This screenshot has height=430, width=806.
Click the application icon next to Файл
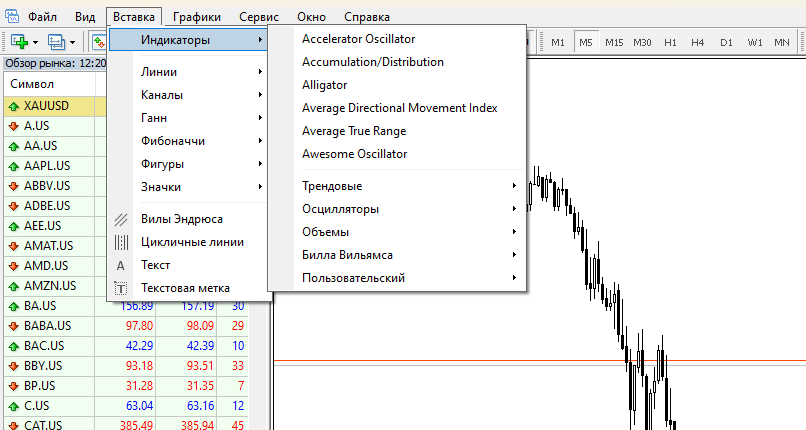tap(12, 16)
